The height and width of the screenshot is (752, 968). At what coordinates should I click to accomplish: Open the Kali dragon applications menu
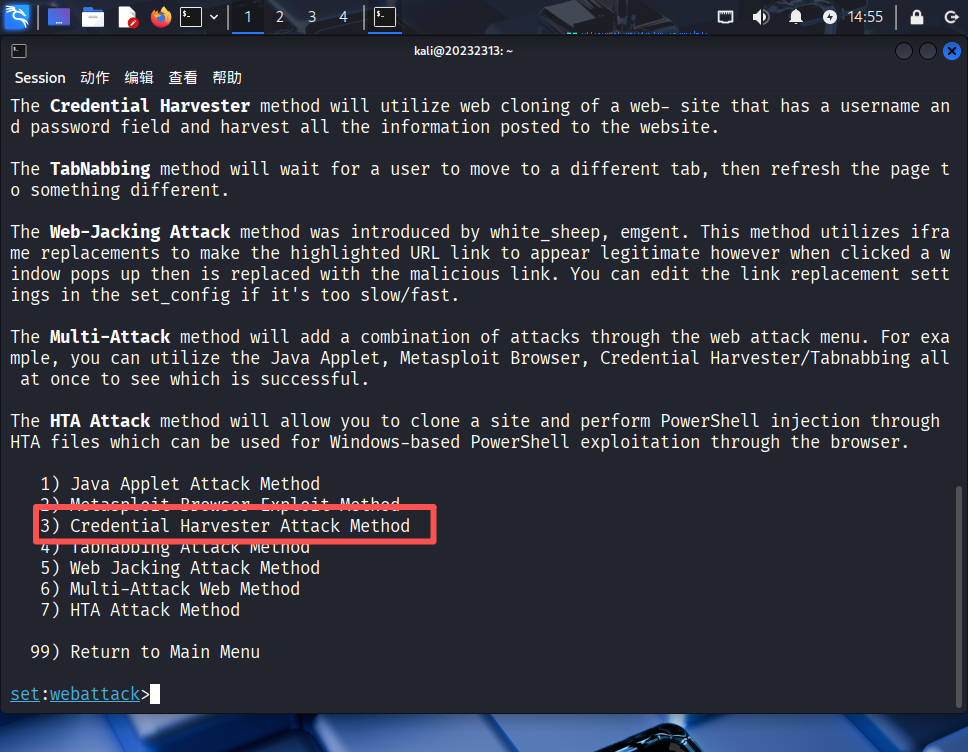coord(17,17)
